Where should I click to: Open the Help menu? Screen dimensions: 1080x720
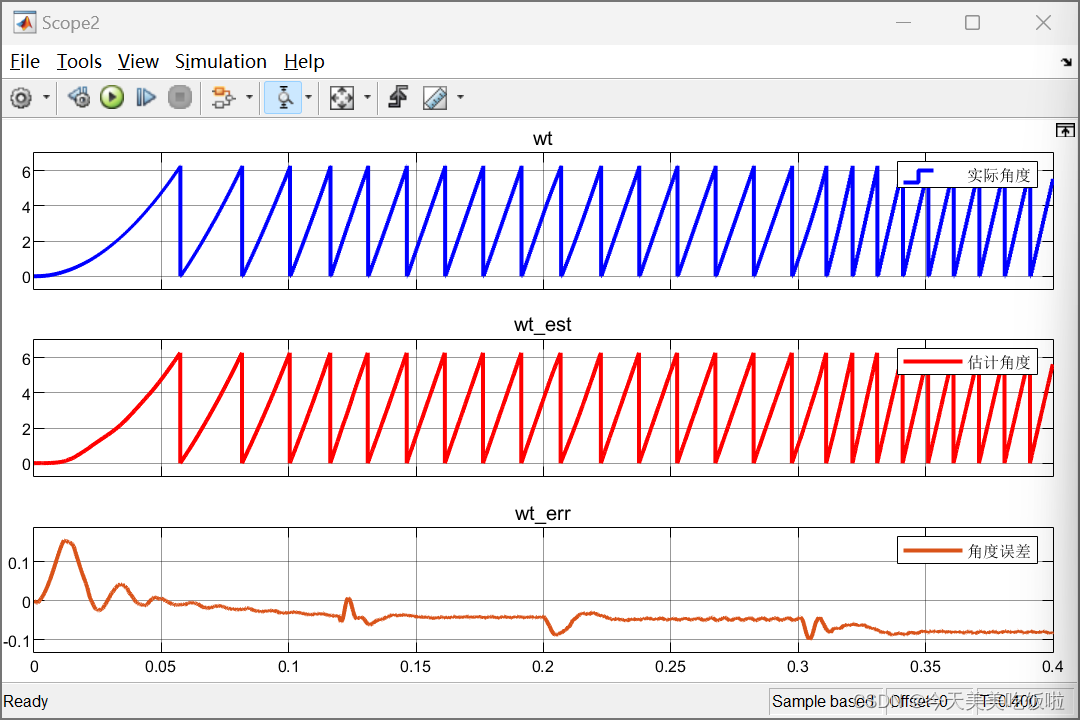304,61
